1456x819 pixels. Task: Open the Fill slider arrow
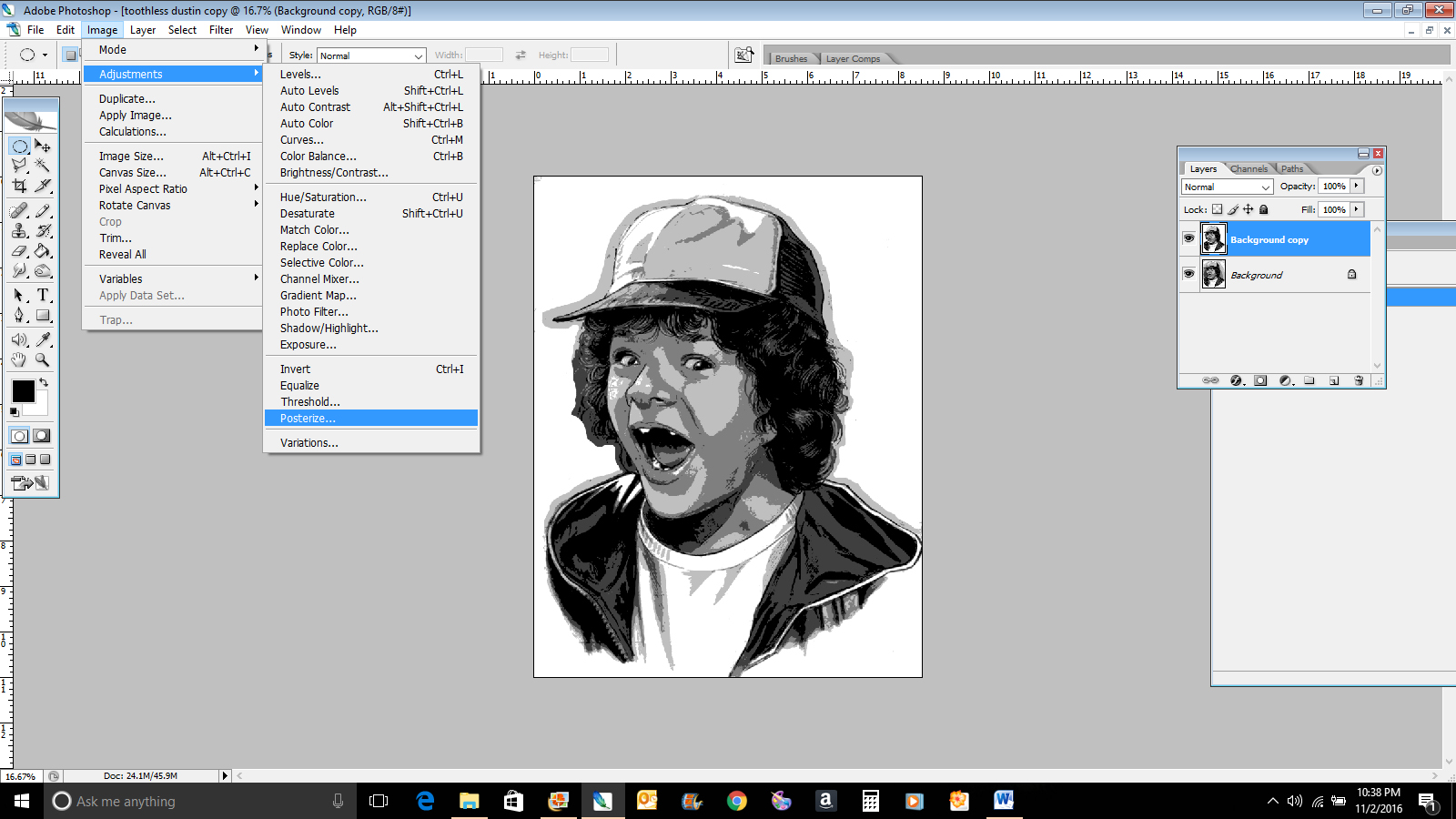click(1357, 209)
